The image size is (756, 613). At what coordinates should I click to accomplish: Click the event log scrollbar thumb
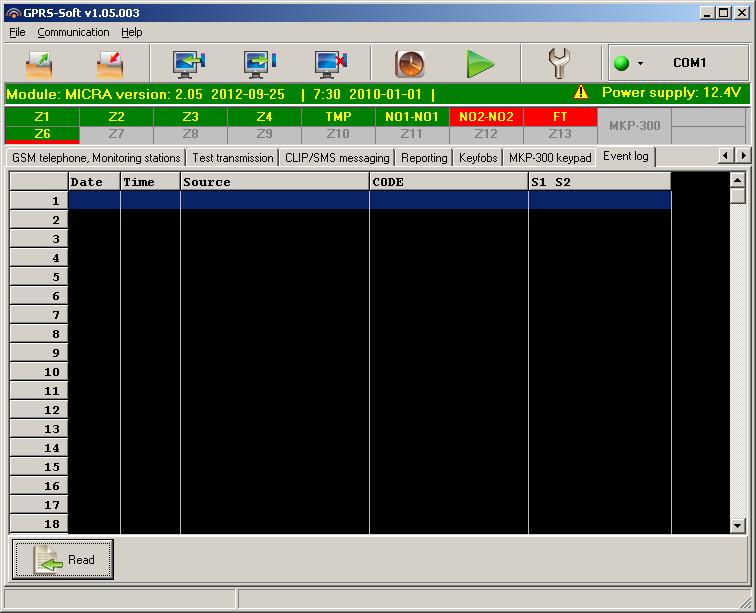coord(738,196)
